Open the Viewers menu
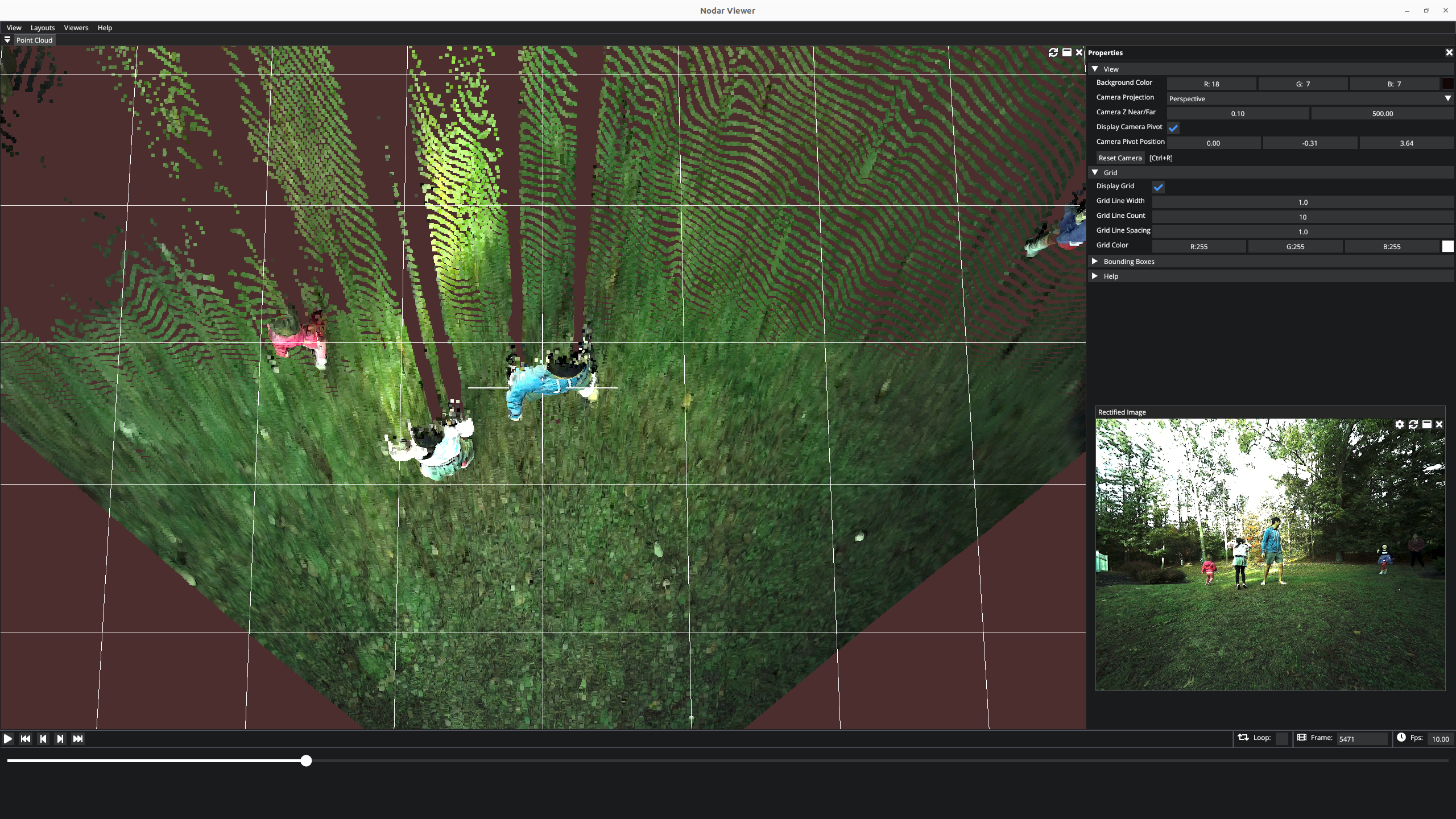 (76, 27)
